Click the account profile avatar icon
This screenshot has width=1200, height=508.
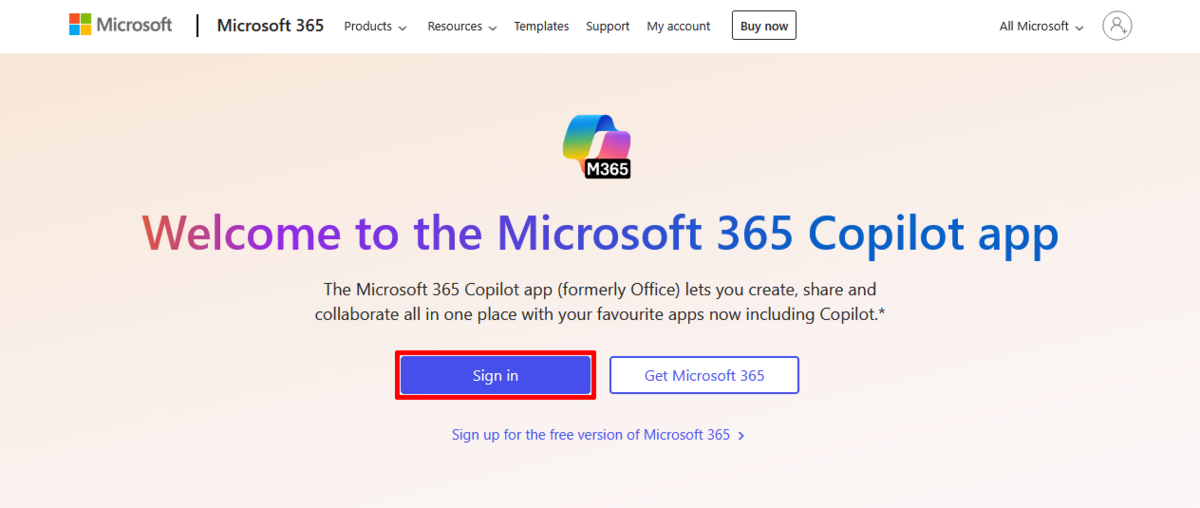point(1117,26)
